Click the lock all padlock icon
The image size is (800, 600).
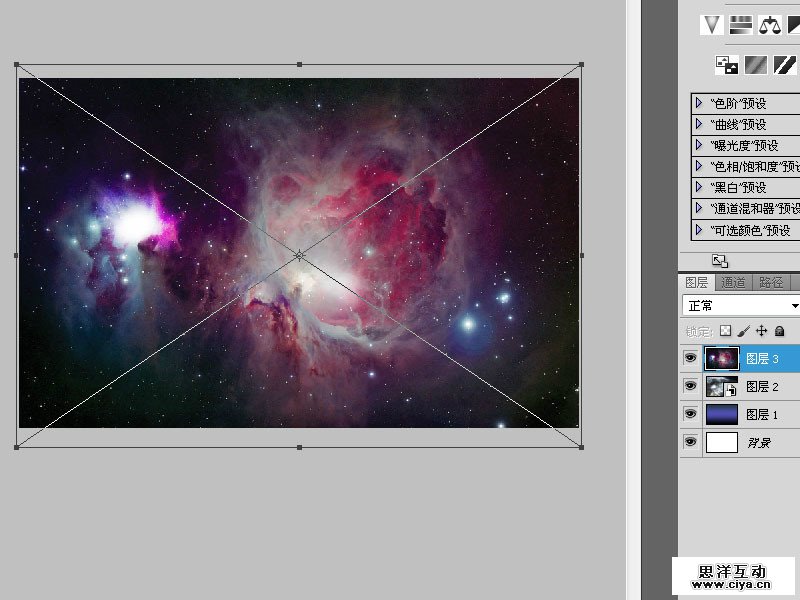coord(779,331)
